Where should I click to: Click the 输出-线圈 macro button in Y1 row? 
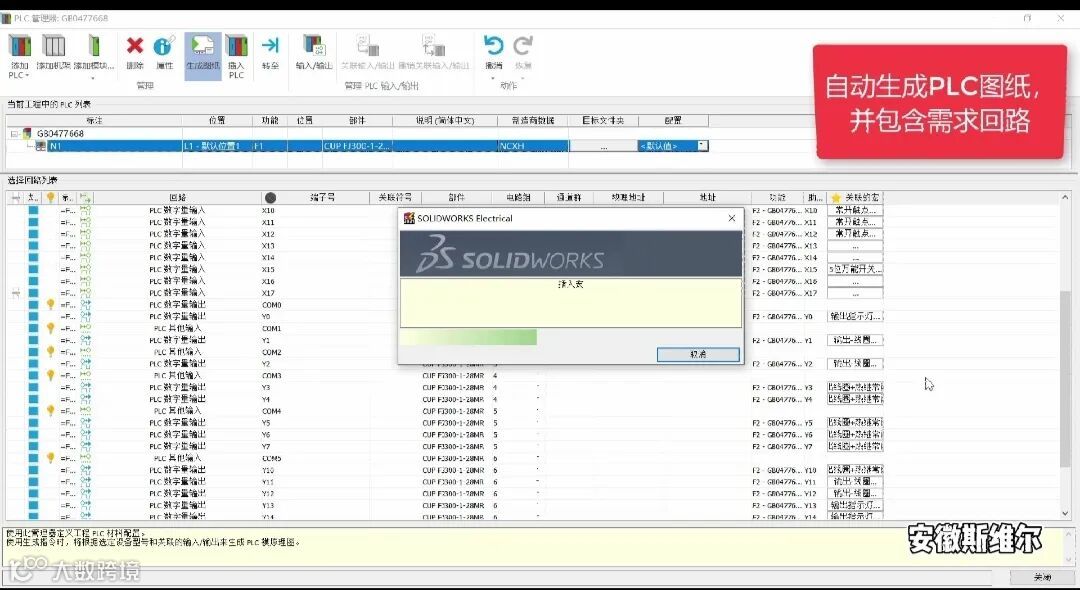(x=855, y=340)
